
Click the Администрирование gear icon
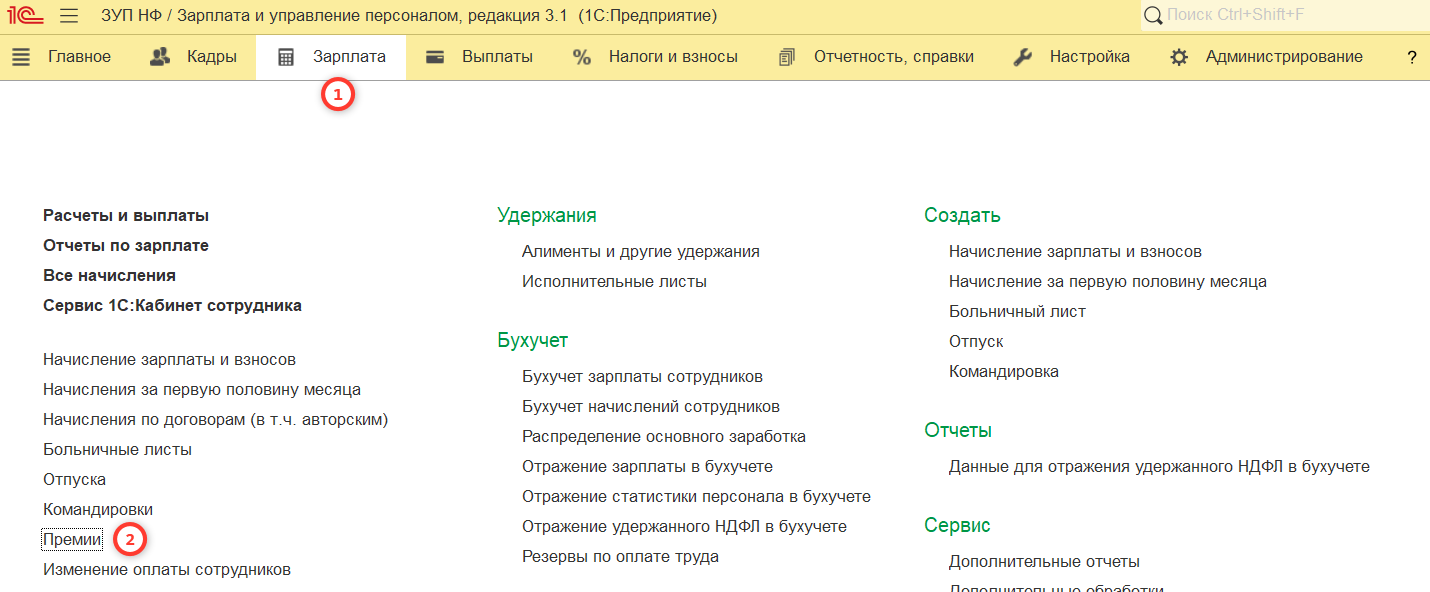pyautogui.click(x=1179, y=57)
